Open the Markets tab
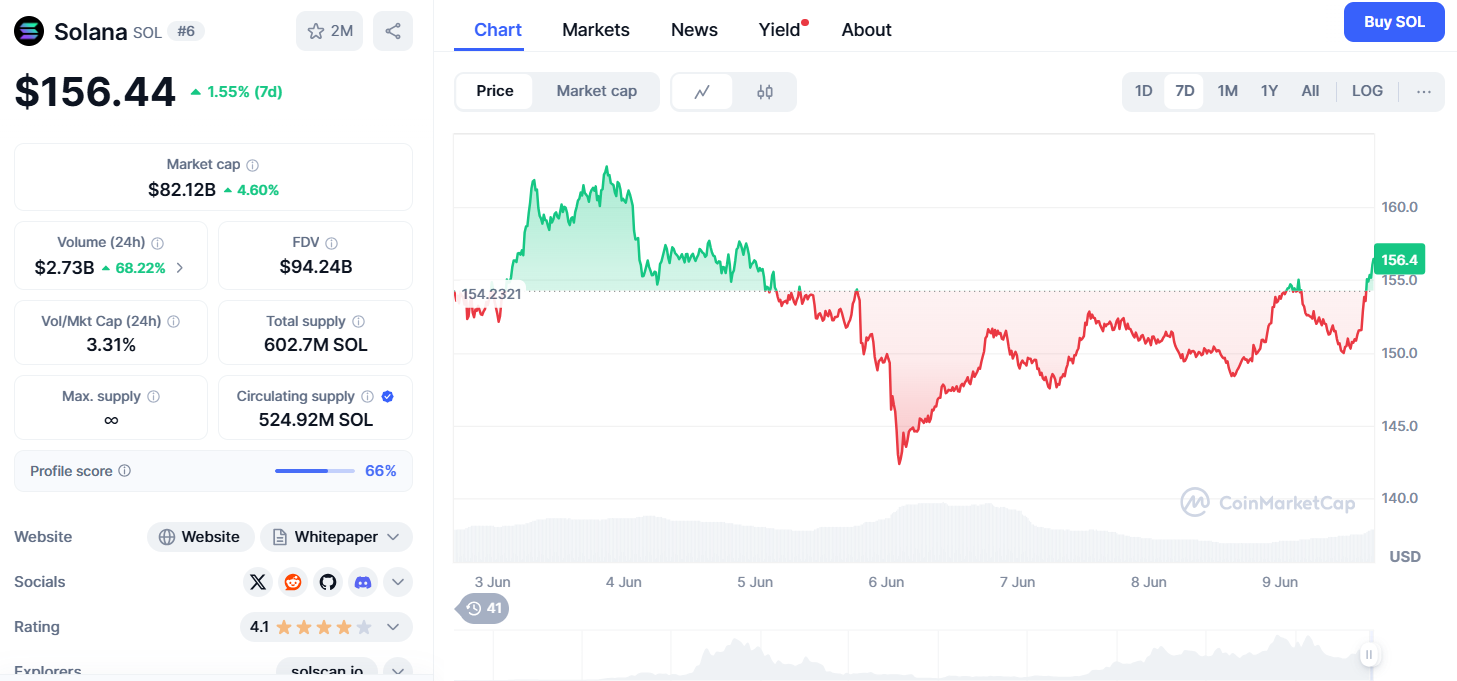 (596, 30)
